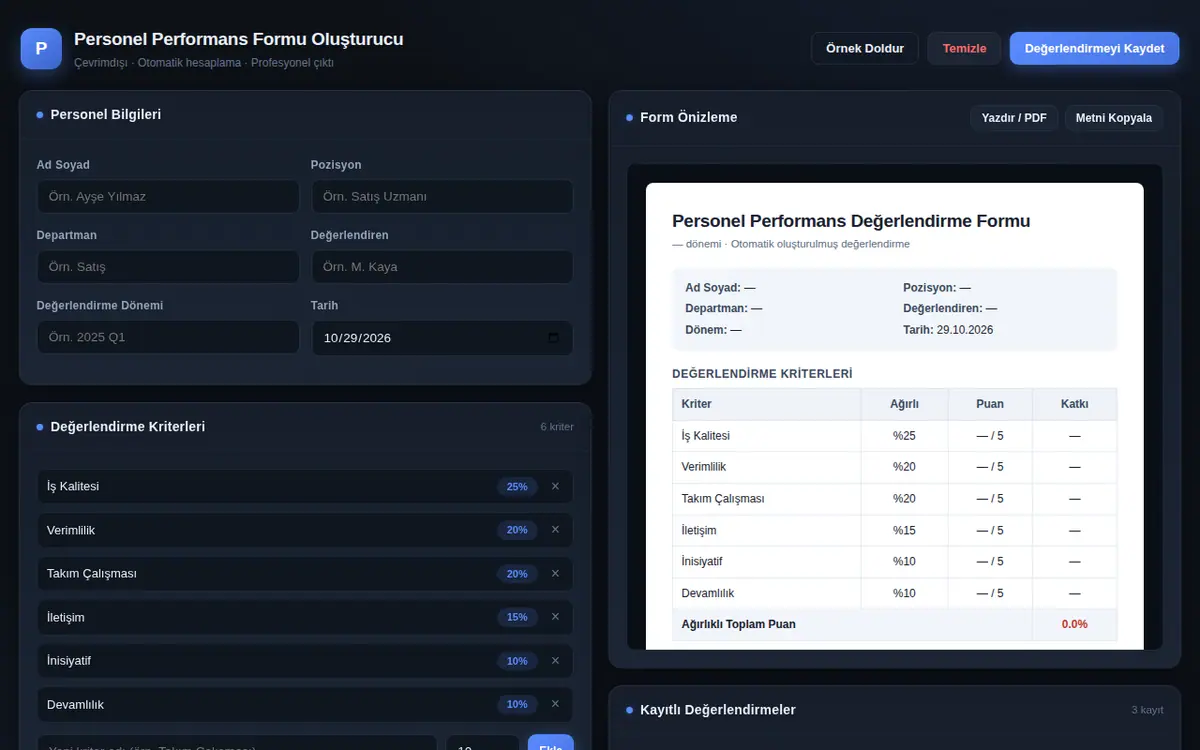Select the 20% weight badge for Takım Çalışması

pyautogui.click(x=517, y=574)
